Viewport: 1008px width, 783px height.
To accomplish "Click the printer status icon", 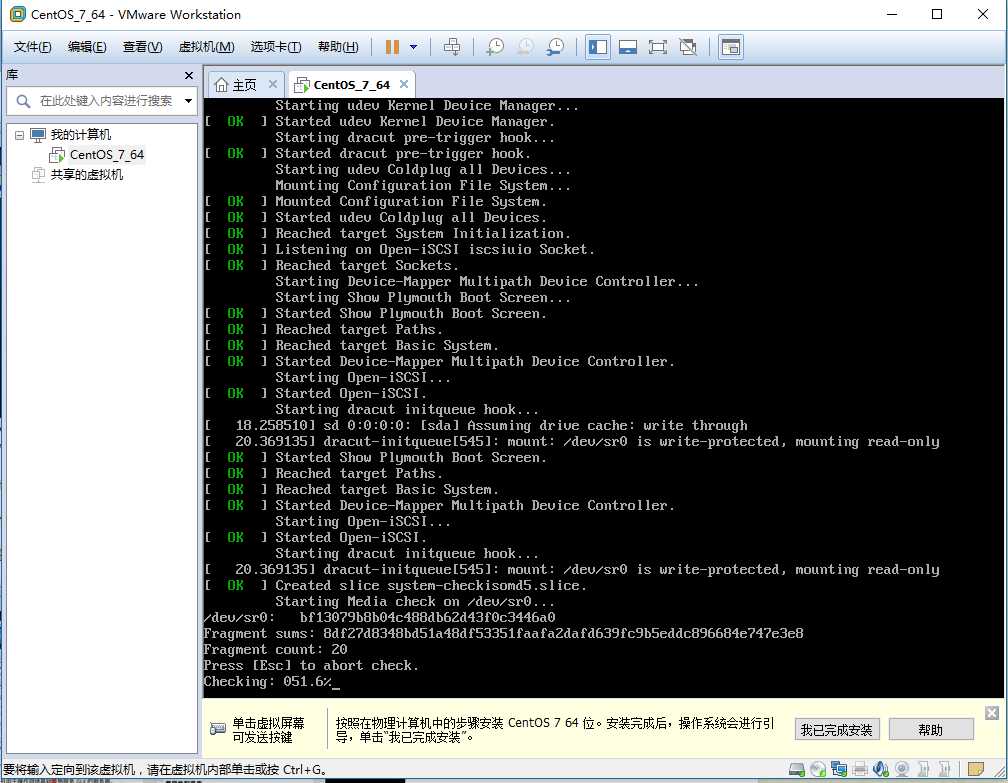I will 860,769.
